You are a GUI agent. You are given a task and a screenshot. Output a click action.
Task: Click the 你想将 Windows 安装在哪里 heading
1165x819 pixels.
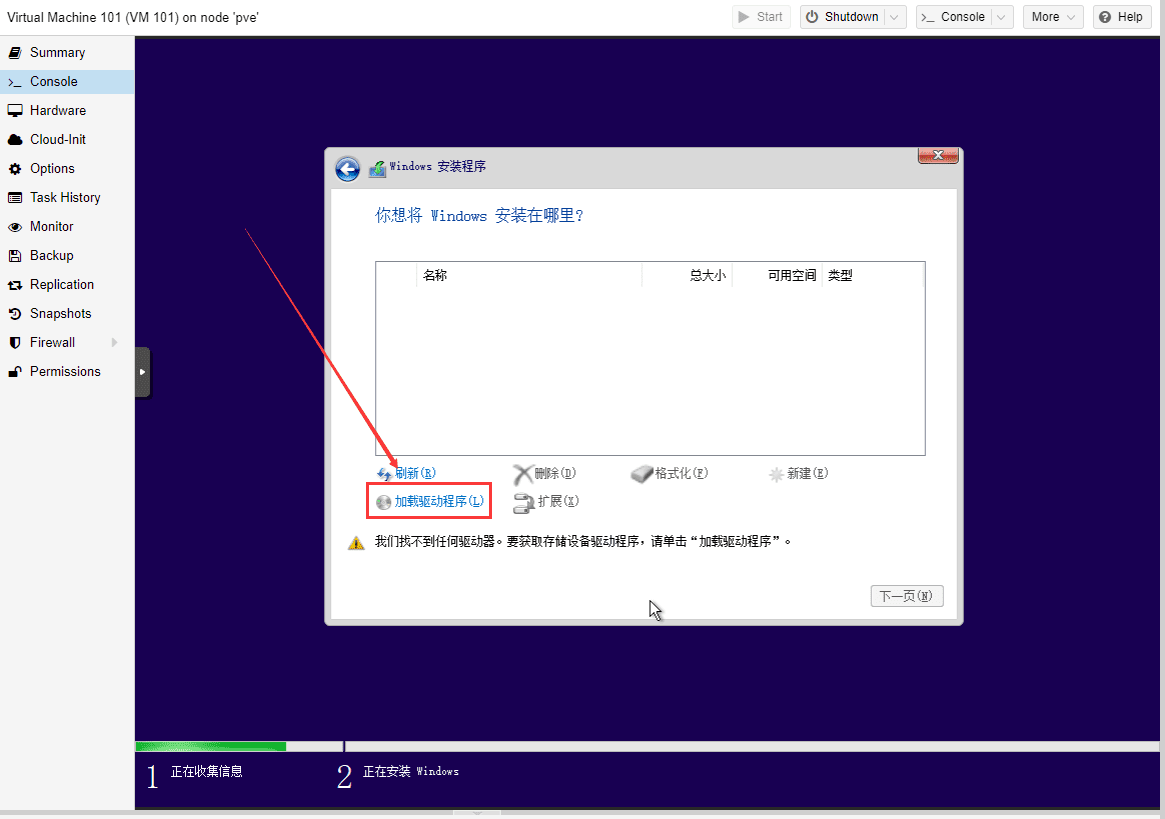point(478,216)
